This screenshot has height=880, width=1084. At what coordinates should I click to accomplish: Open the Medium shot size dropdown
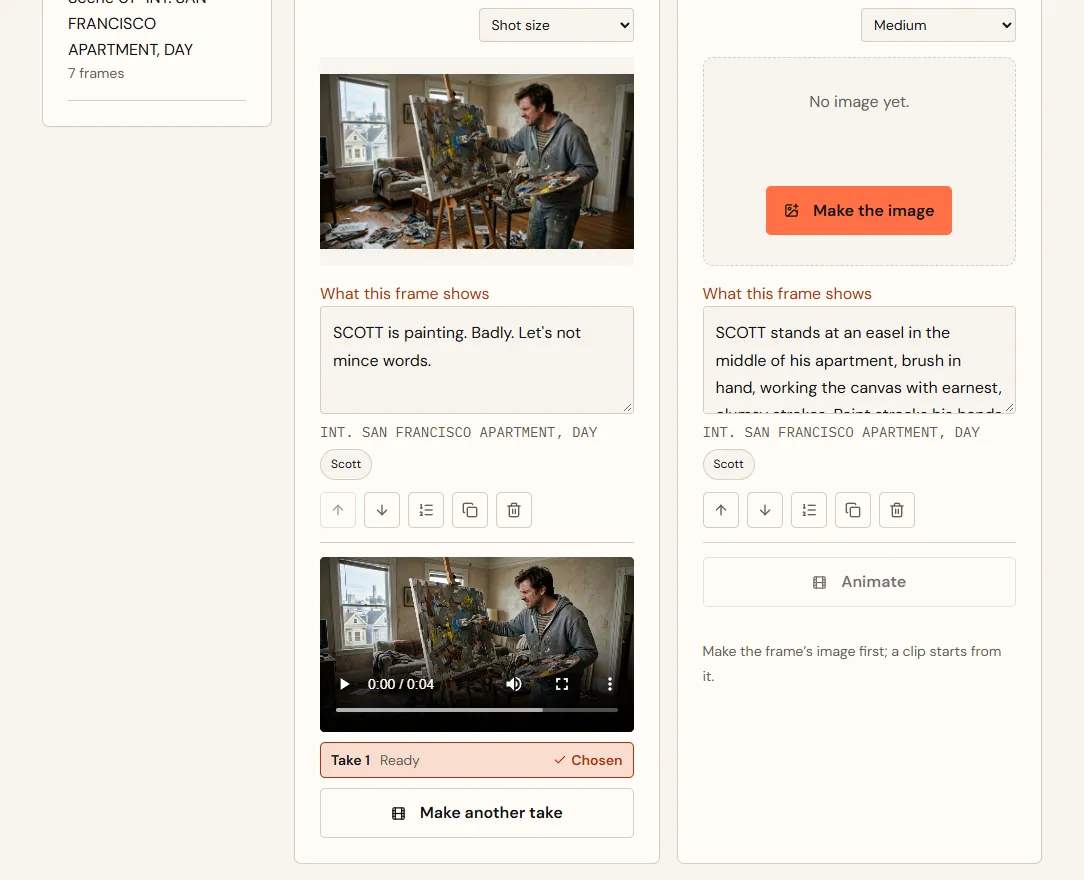(938, 25)
